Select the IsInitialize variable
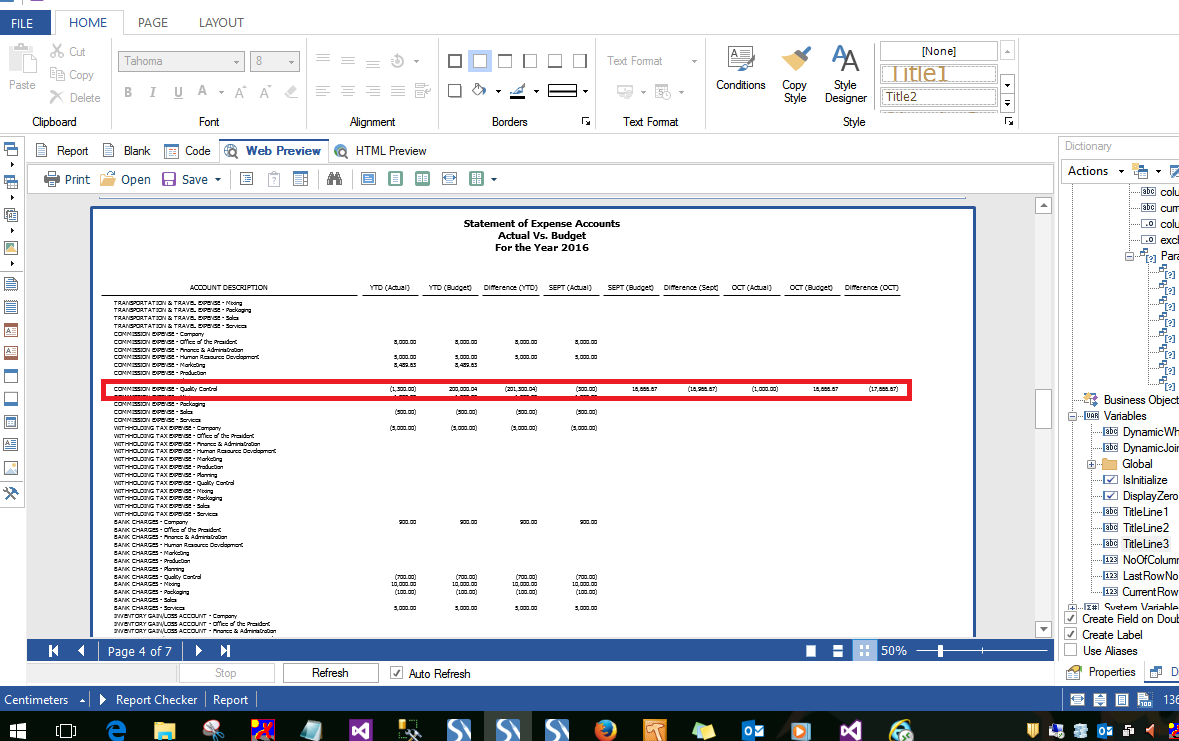The image size is (1179, 741). click(1144, 480)
